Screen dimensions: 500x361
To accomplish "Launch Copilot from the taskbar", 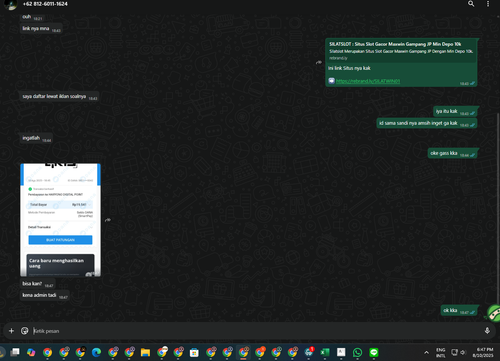I will coord(31,352).
